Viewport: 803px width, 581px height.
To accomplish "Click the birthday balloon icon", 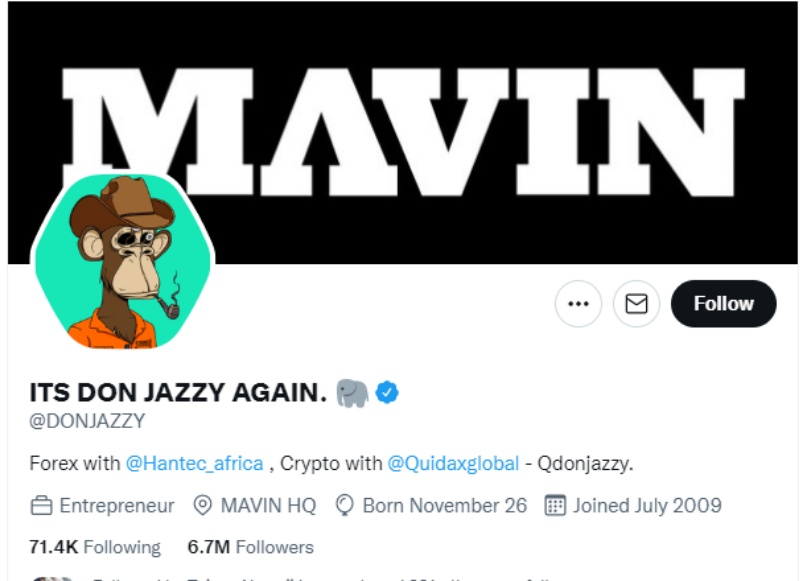I will click(346, 505).
